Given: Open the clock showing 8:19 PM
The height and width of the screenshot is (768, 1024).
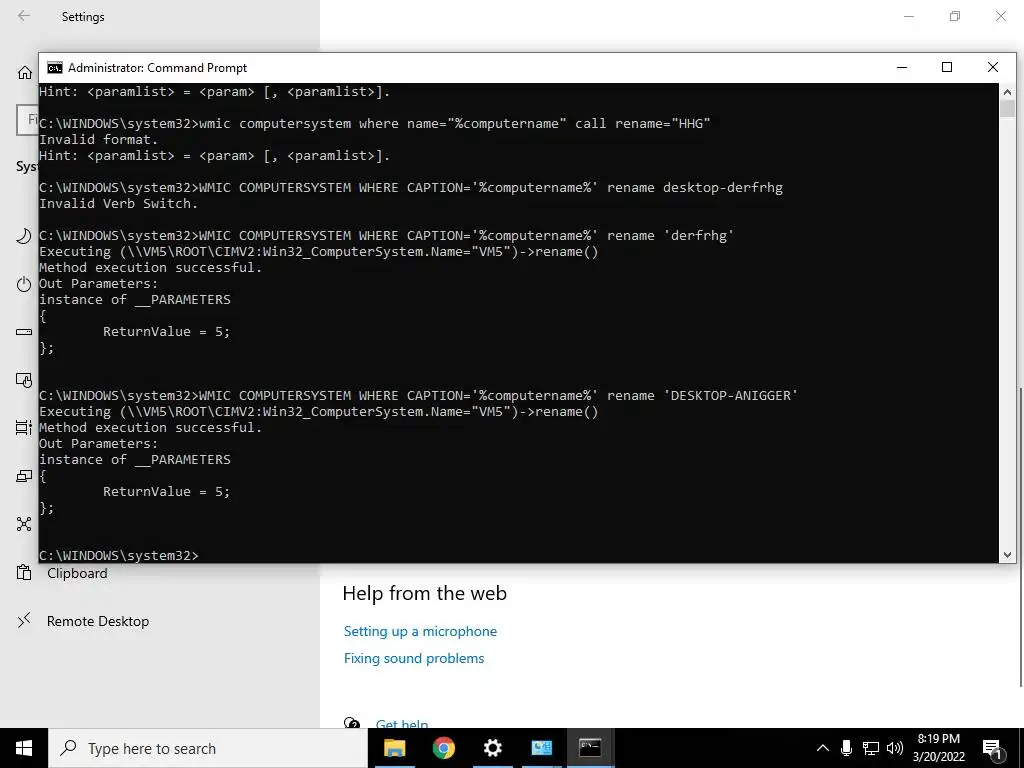Looking at the screenshot, I should click(938, 739).
